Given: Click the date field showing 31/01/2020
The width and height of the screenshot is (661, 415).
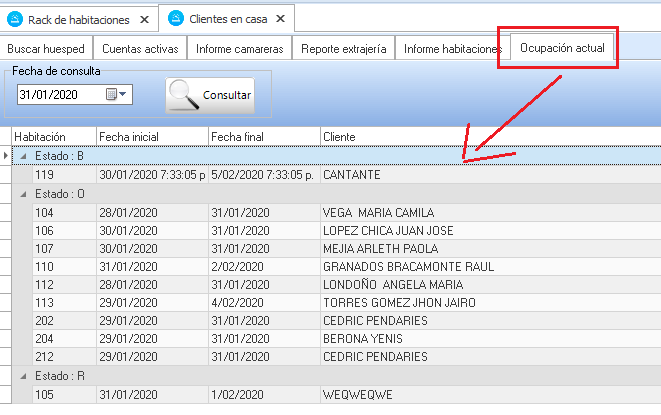Looking at the screenshot, I should coord(58,94).
